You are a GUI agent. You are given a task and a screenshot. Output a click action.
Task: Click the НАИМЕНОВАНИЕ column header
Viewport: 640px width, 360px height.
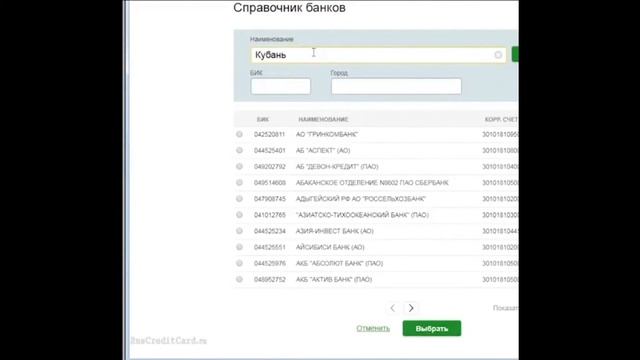(323, 120)
